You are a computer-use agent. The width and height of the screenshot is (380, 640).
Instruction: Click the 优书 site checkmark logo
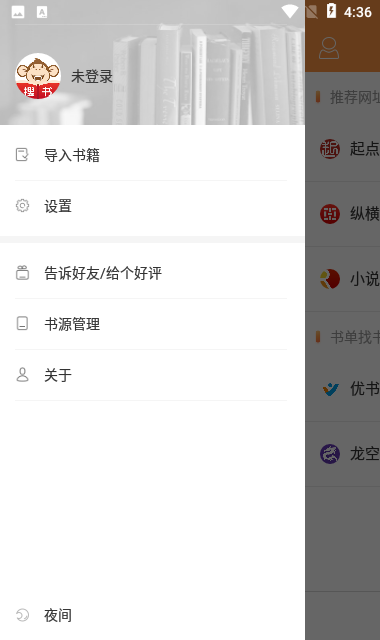[x=330, y=389]
